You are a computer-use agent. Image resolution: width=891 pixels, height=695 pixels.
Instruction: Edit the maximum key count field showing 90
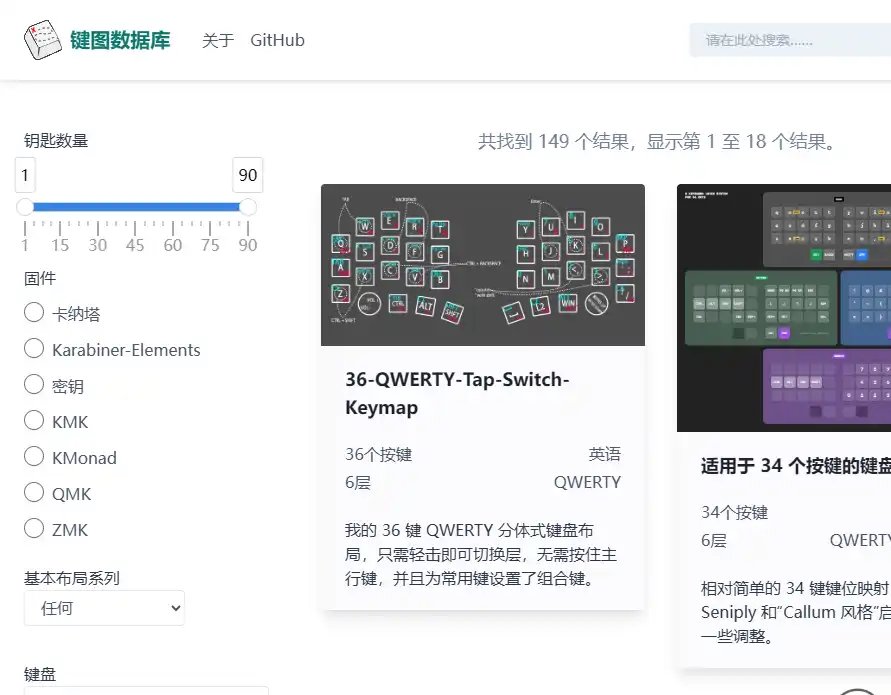[248, 175]
